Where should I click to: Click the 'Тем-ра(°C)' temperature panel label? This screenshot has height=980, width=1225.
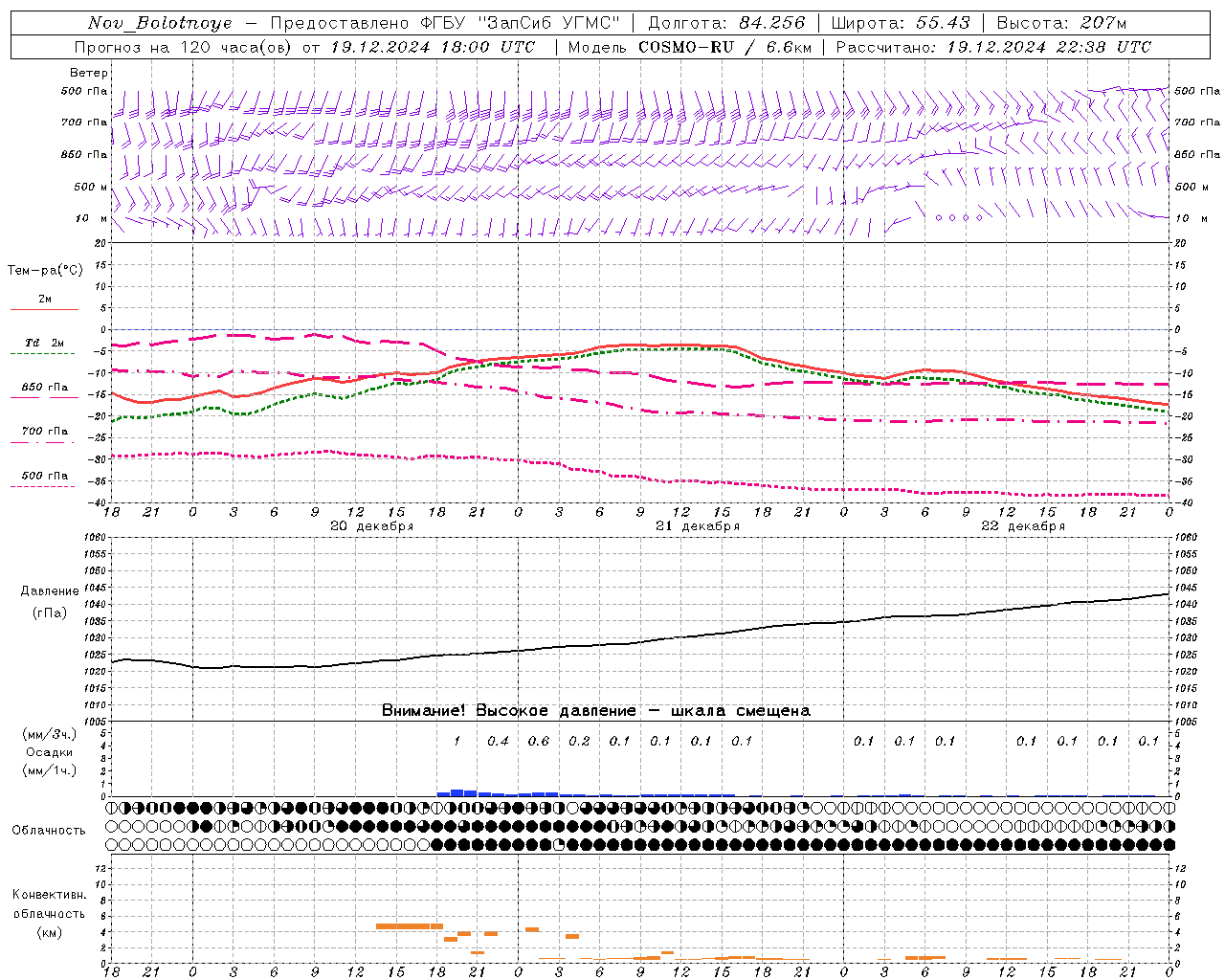tap(45, 271)
